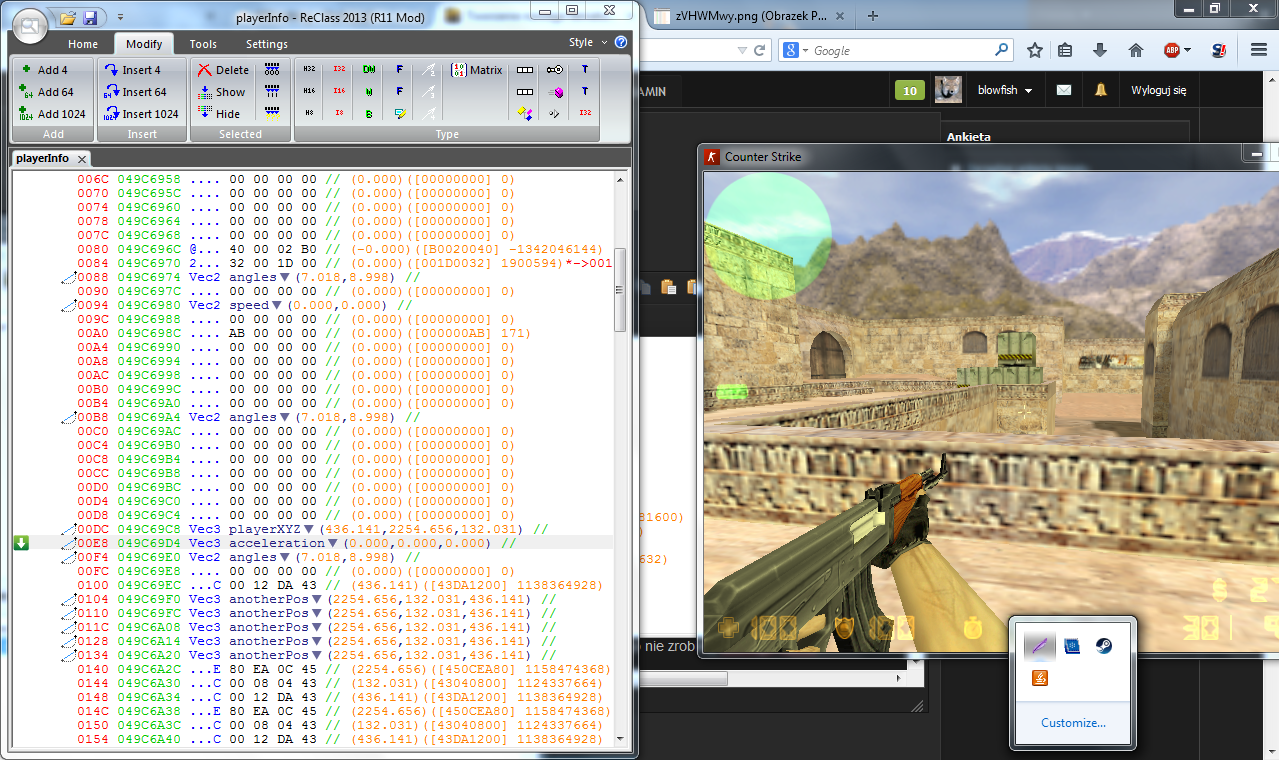Click Add 1024 bytes button
1279x760 pixels.
click(52, 114)
